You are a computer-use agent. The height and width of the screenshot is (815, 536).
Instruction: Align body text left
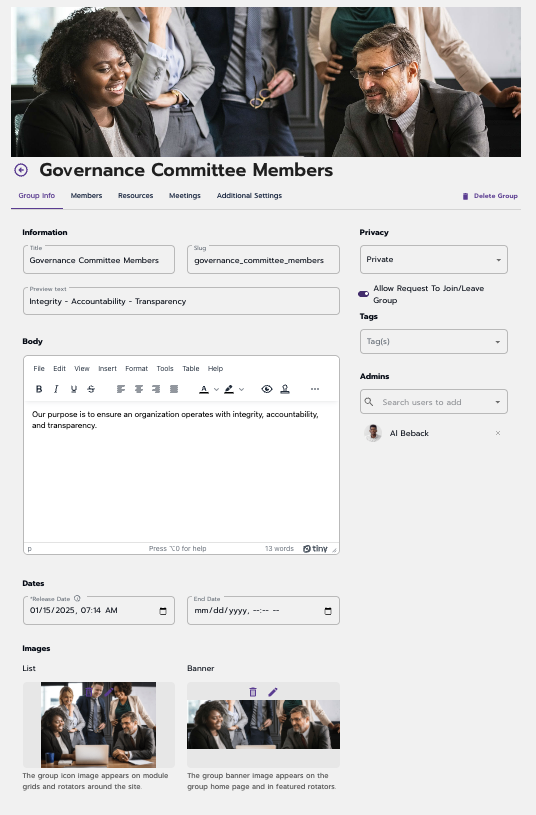[121, 389]
